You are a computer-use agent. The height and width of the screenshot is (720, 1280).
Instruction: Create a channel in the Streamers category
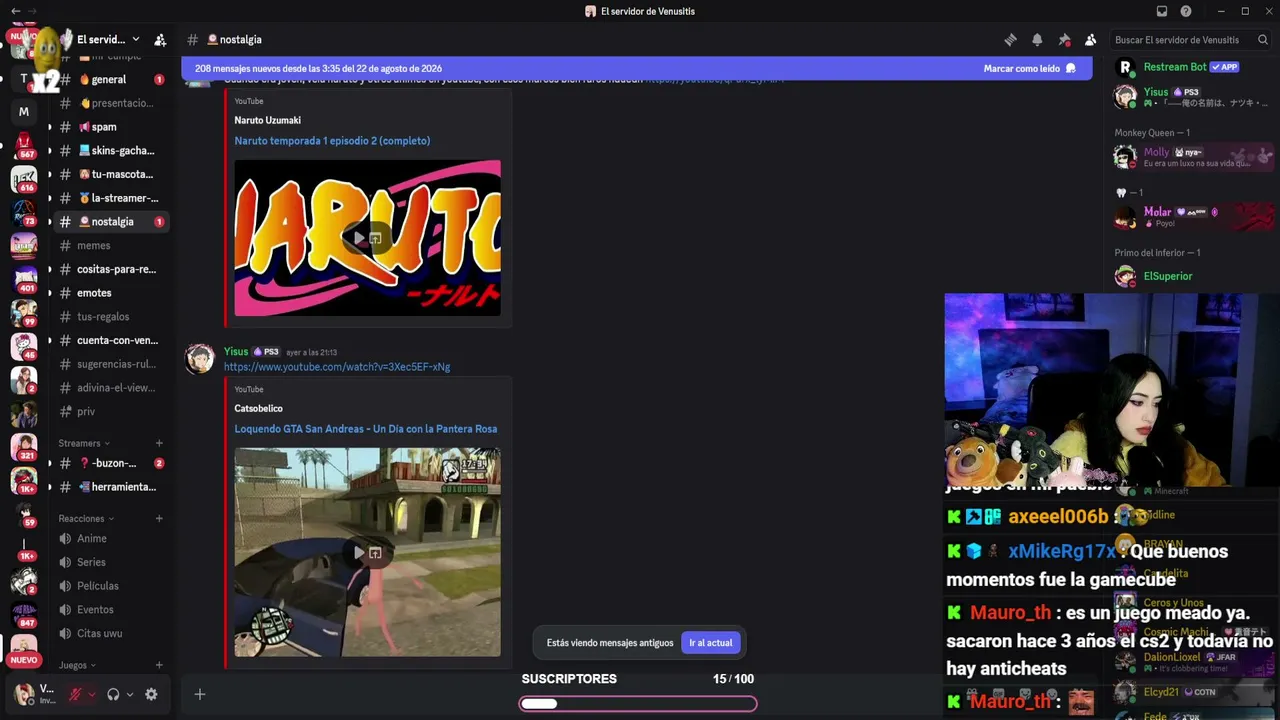click(159, 443)
